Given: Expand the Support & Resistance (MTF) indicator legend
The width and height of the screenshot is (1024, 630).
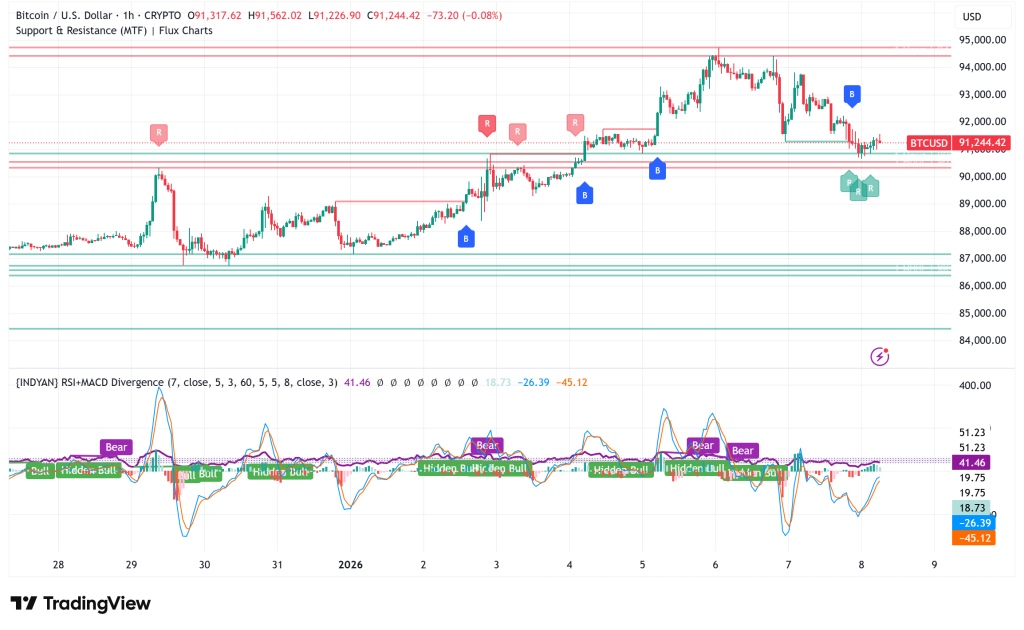Looking at the screenshot, I should pyautogui.click(x=70, y=31).
